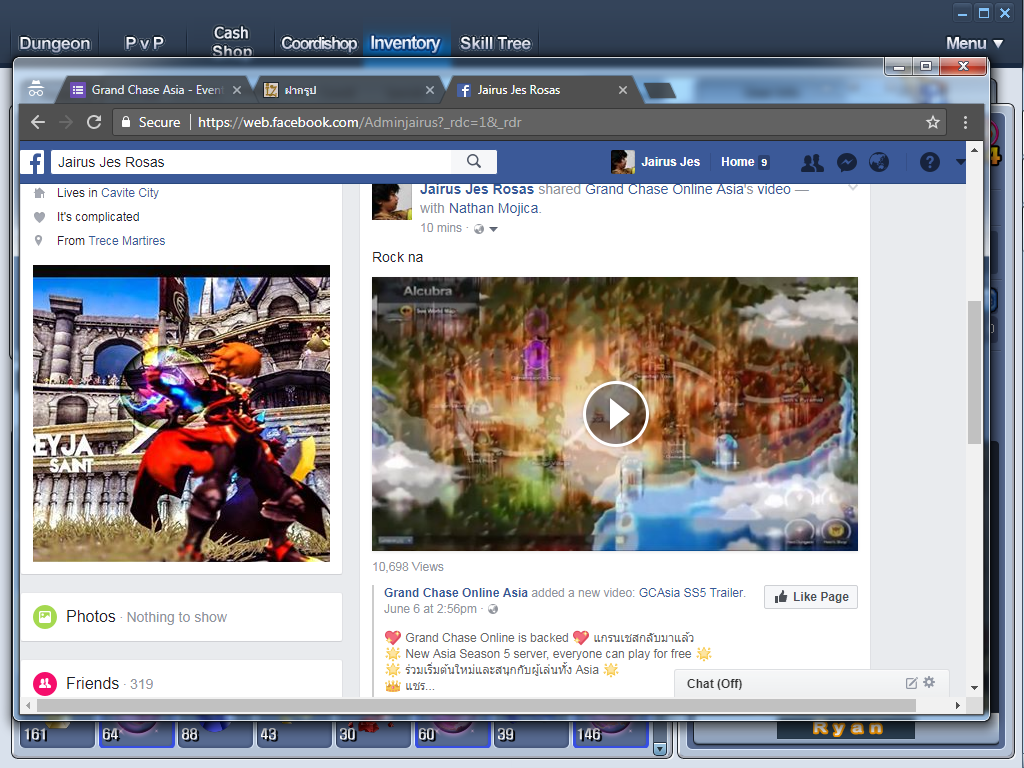Expand the game Menu dropdown
The image size is (1024, 768).
974,43
